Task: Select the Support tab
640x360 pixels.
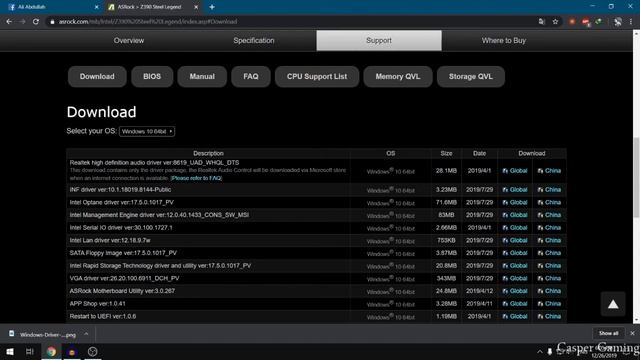Action: 379,40
